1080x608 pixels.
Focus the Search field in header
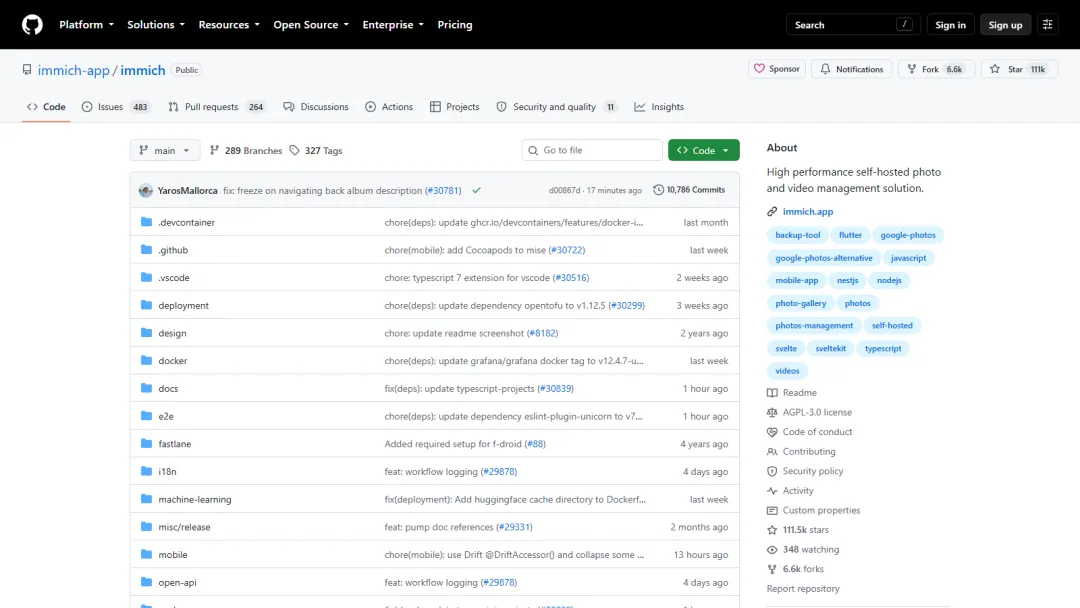click(x=853, y=25)
